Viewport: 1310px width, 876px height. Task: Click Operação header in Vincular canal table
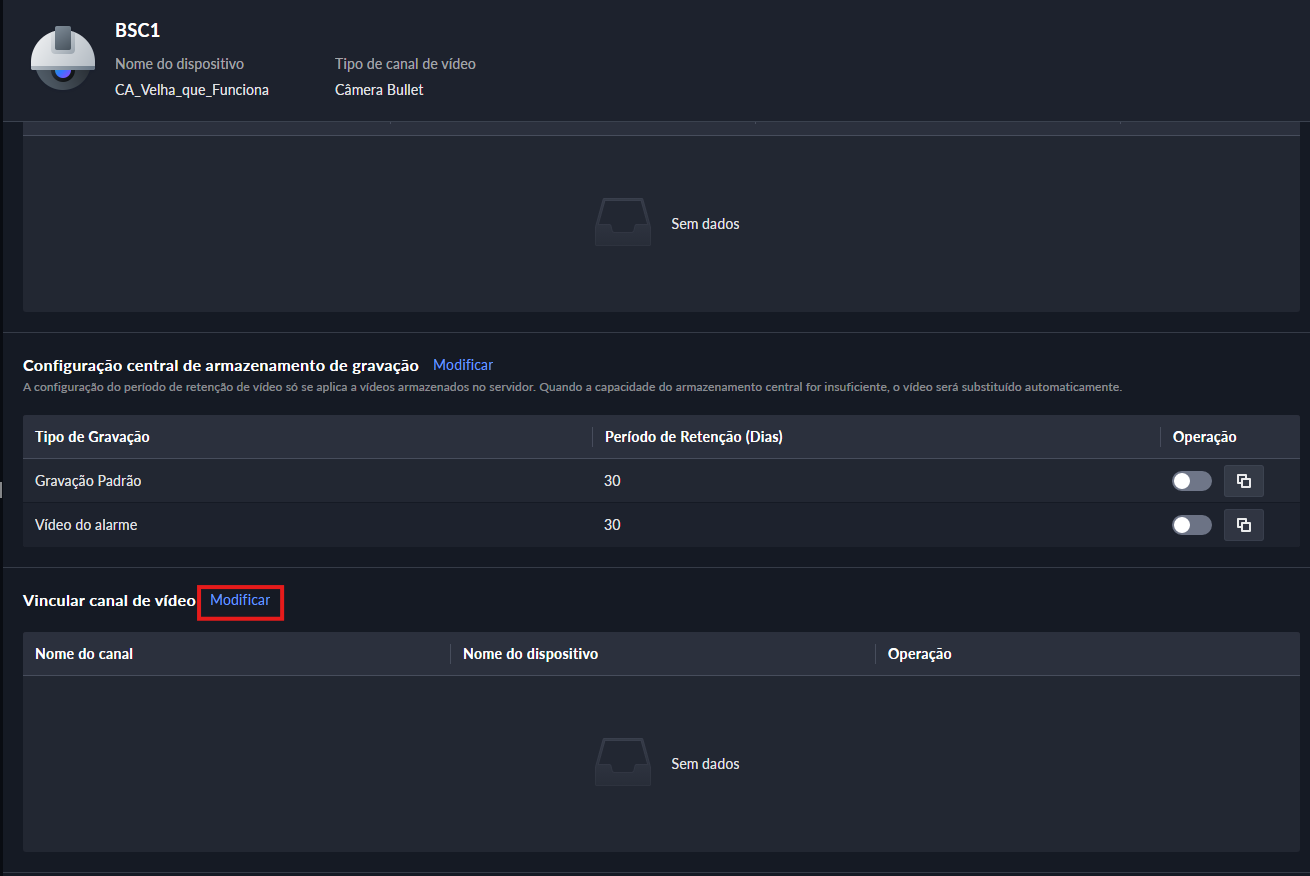(x=919, y=654)
